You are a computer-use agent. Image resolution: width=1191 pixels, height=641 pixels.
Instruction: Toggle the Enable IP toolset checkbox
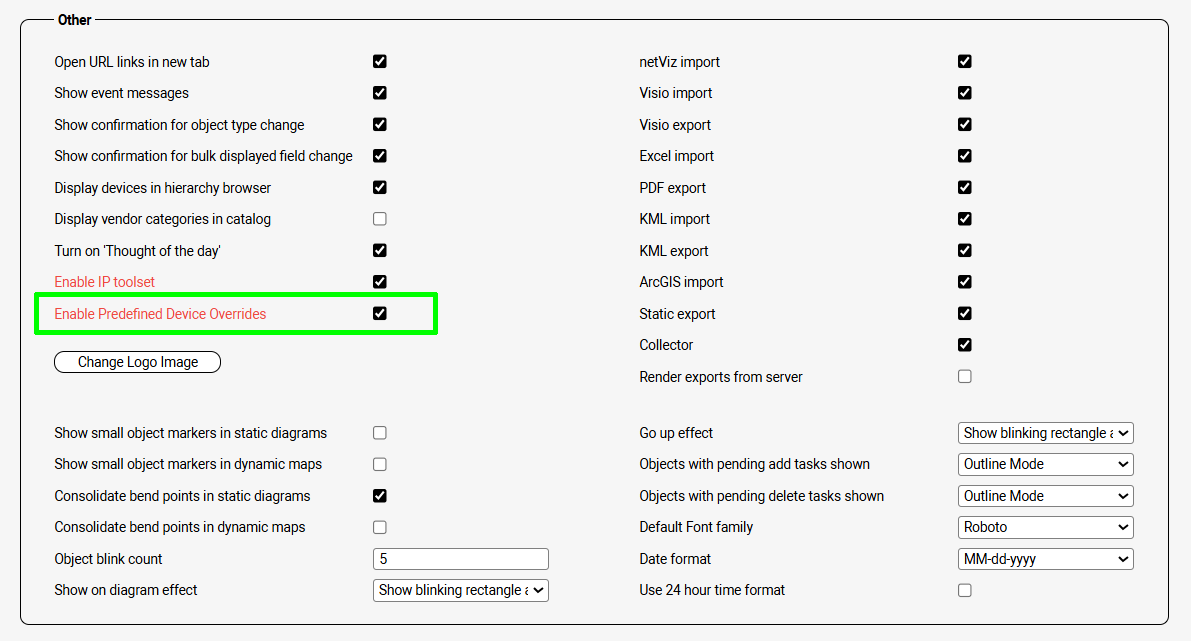[x=380, y=282]
